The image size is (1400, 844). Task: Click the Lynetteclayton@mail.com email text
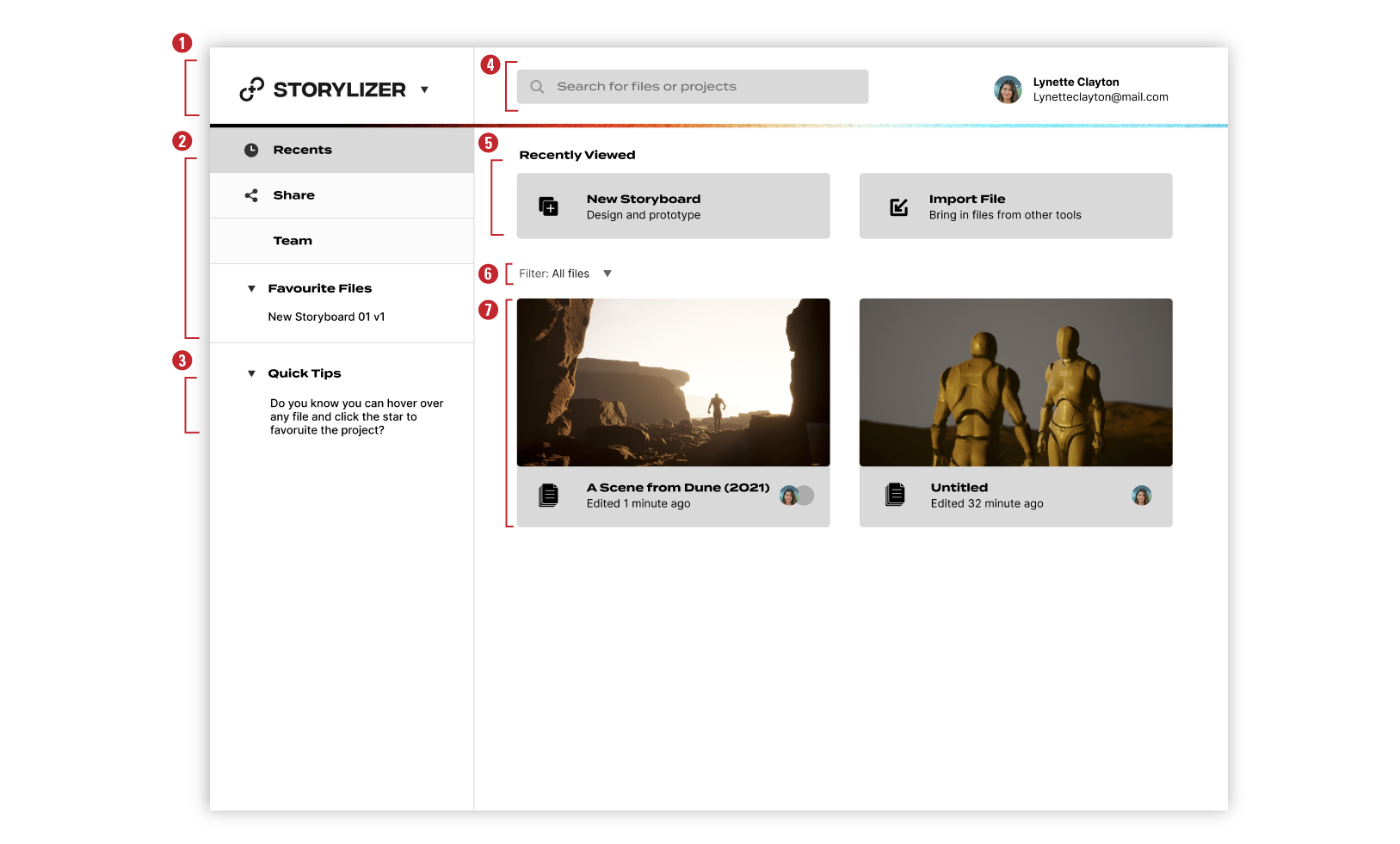click(x=1101, y=97)
